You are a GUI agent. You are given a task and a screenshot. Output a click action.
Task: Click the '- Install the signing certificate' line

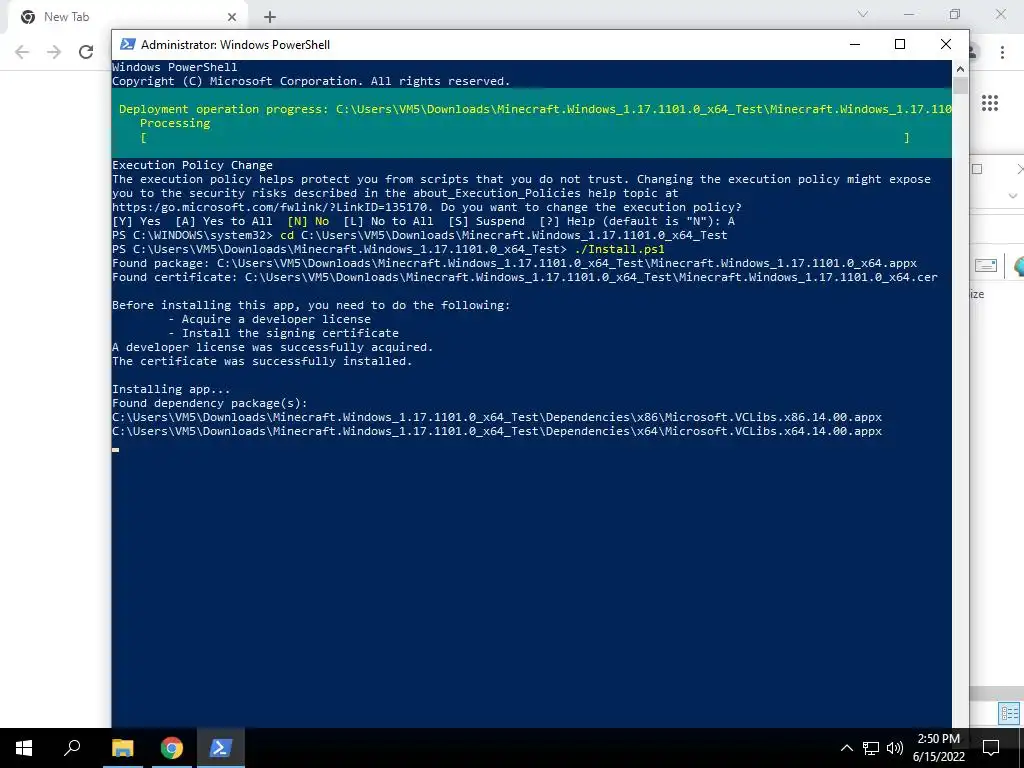(x=283, y=333)
